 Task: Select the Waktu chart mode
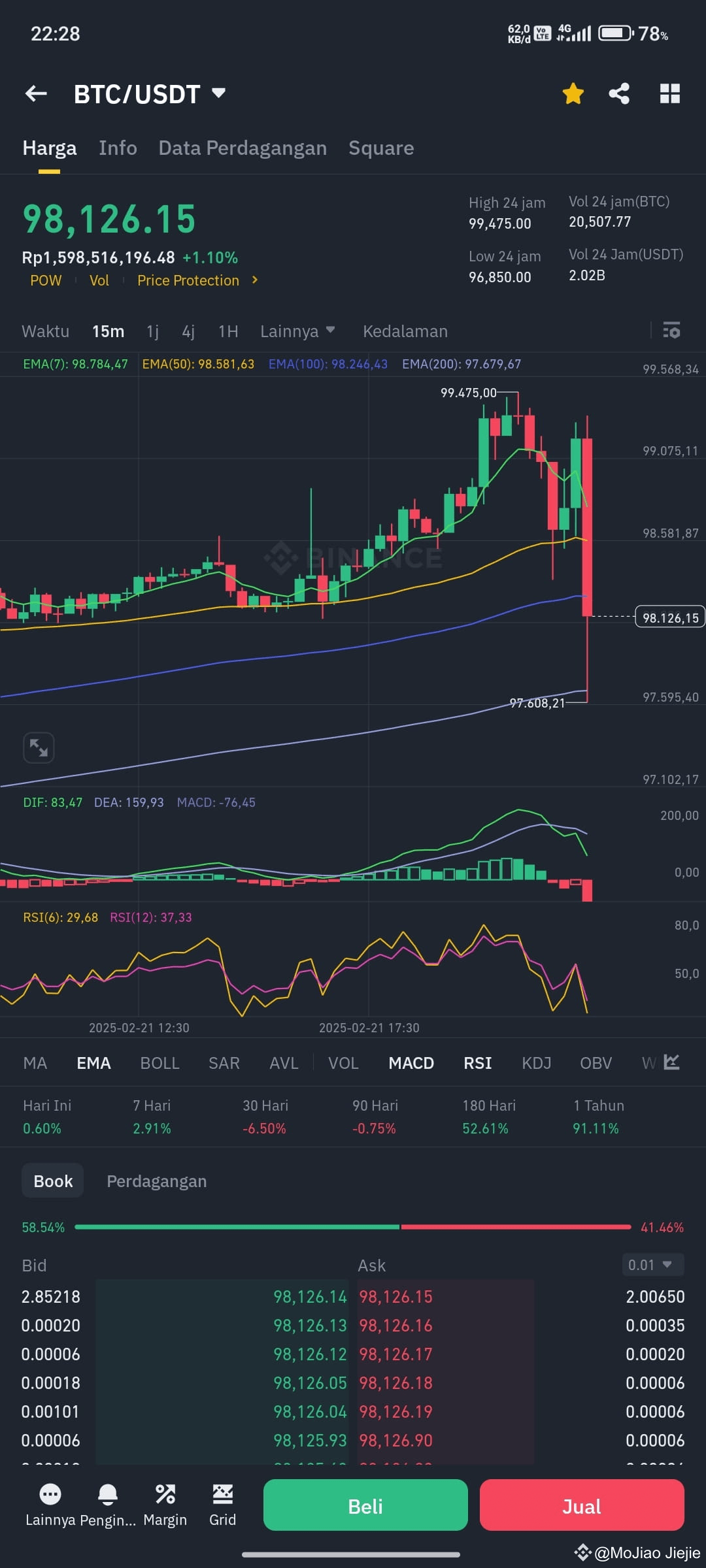(45, 331)
